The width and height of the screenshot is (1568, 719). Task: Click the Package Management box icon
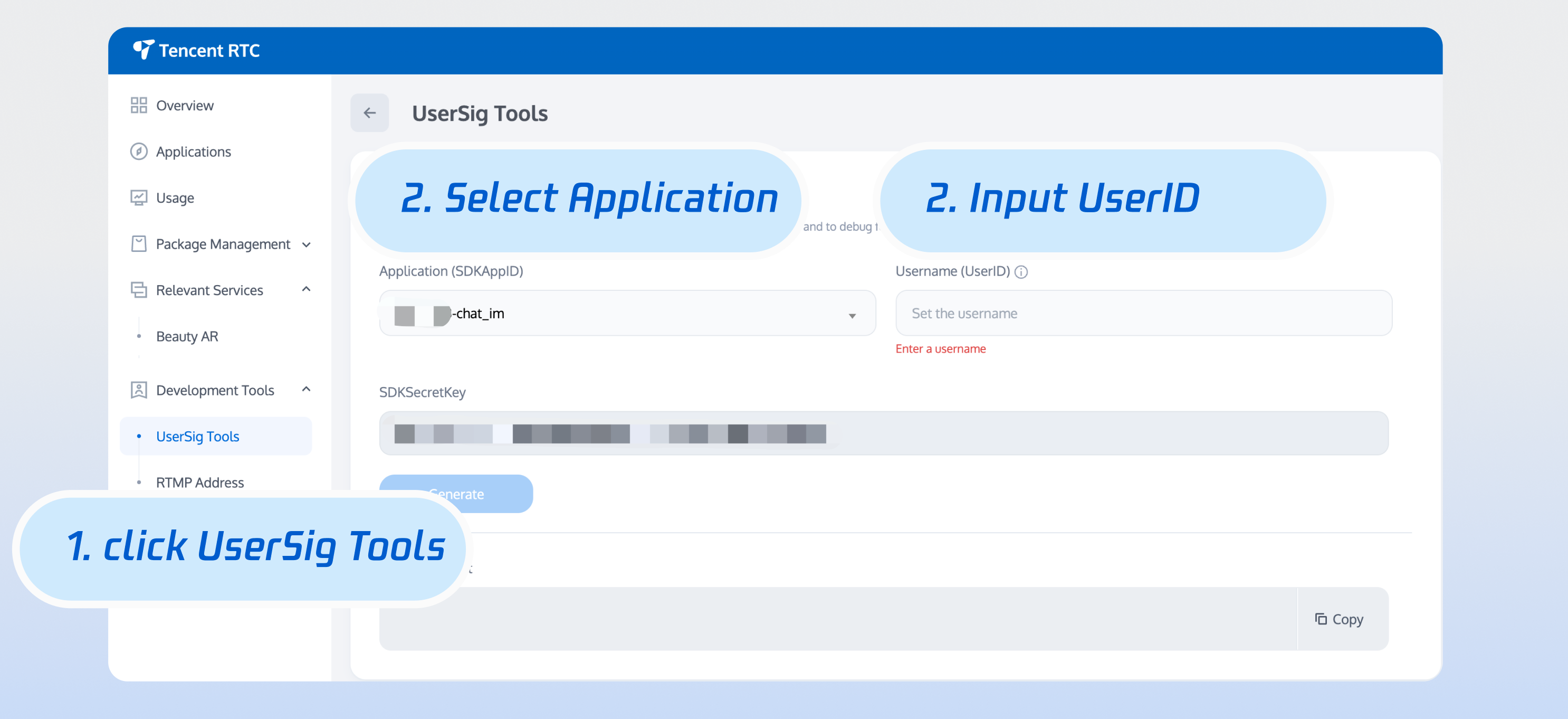click(139, 244)
